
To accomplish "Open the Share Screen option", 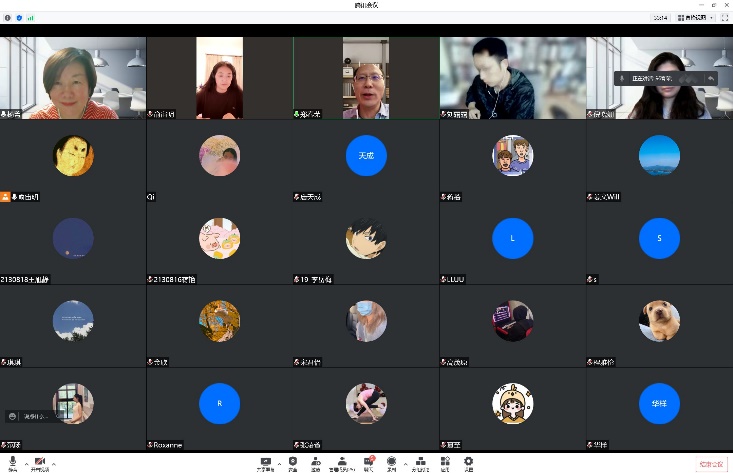I will tap(265, 463).
